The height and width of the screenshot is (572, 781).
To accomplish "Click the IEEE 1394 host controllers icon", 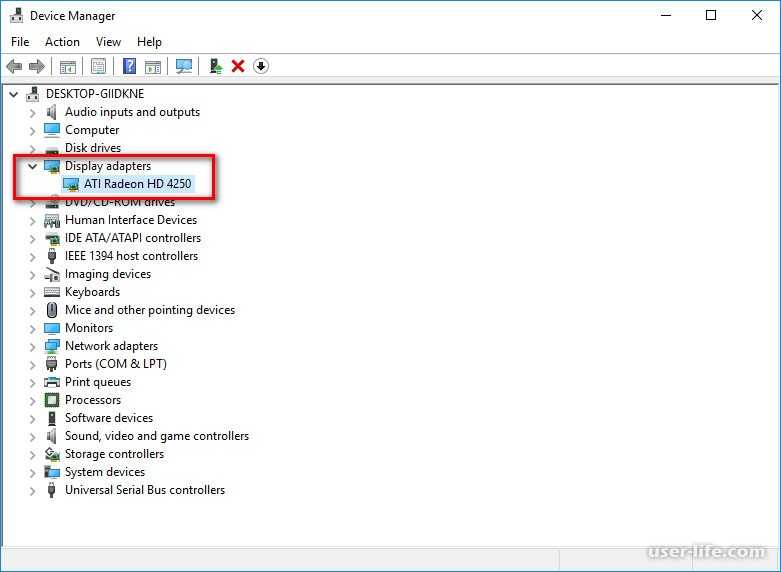I will pos(52,256).
